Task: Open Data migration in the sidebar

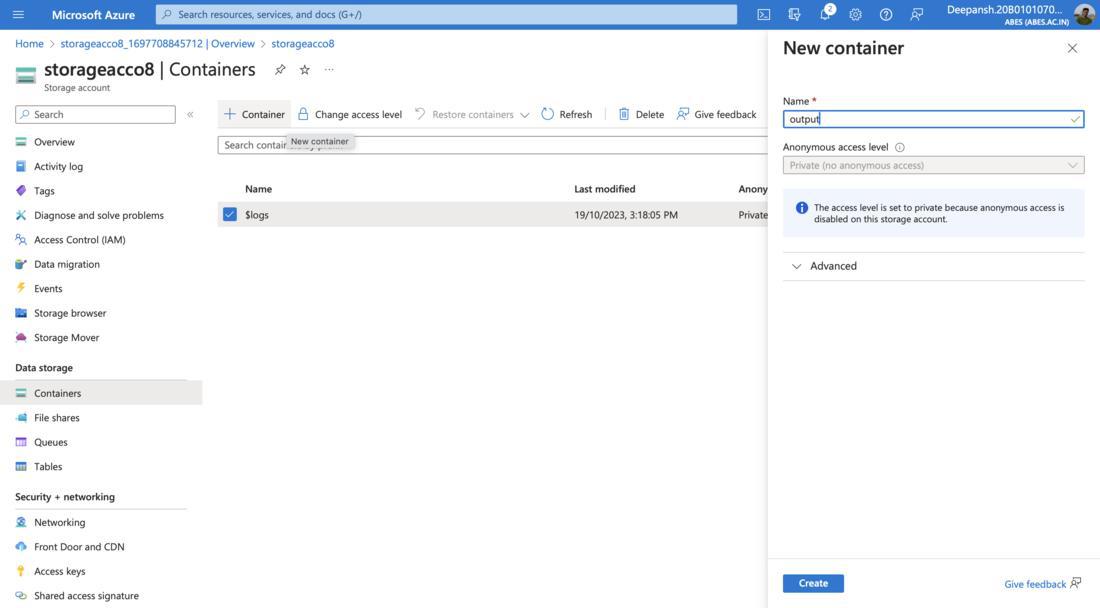Action: coord(67,264)
